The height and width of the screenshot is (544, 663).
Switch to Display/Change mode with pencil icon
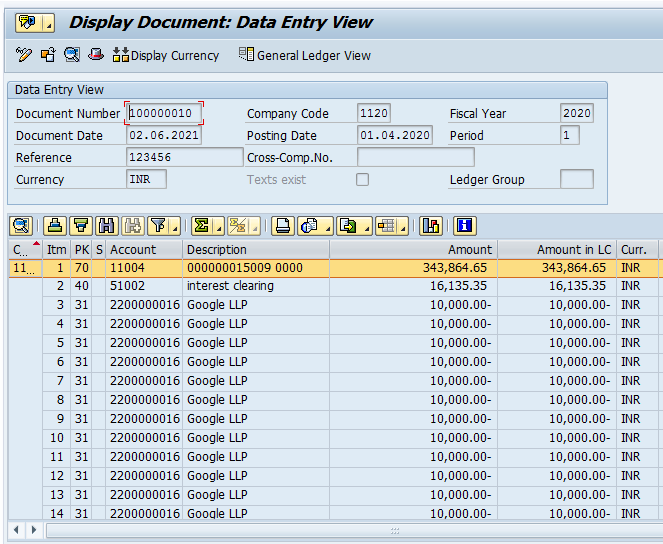coord(24,55)
